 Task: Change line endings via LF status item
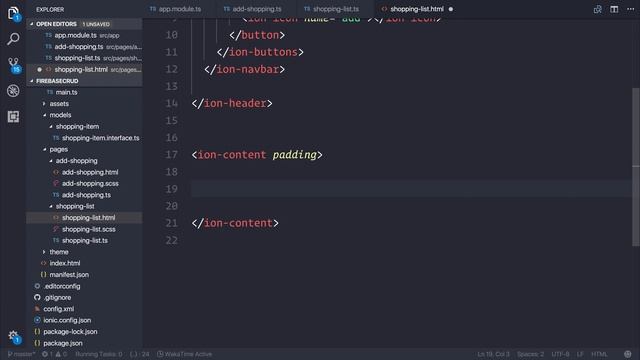pos(580,354)
